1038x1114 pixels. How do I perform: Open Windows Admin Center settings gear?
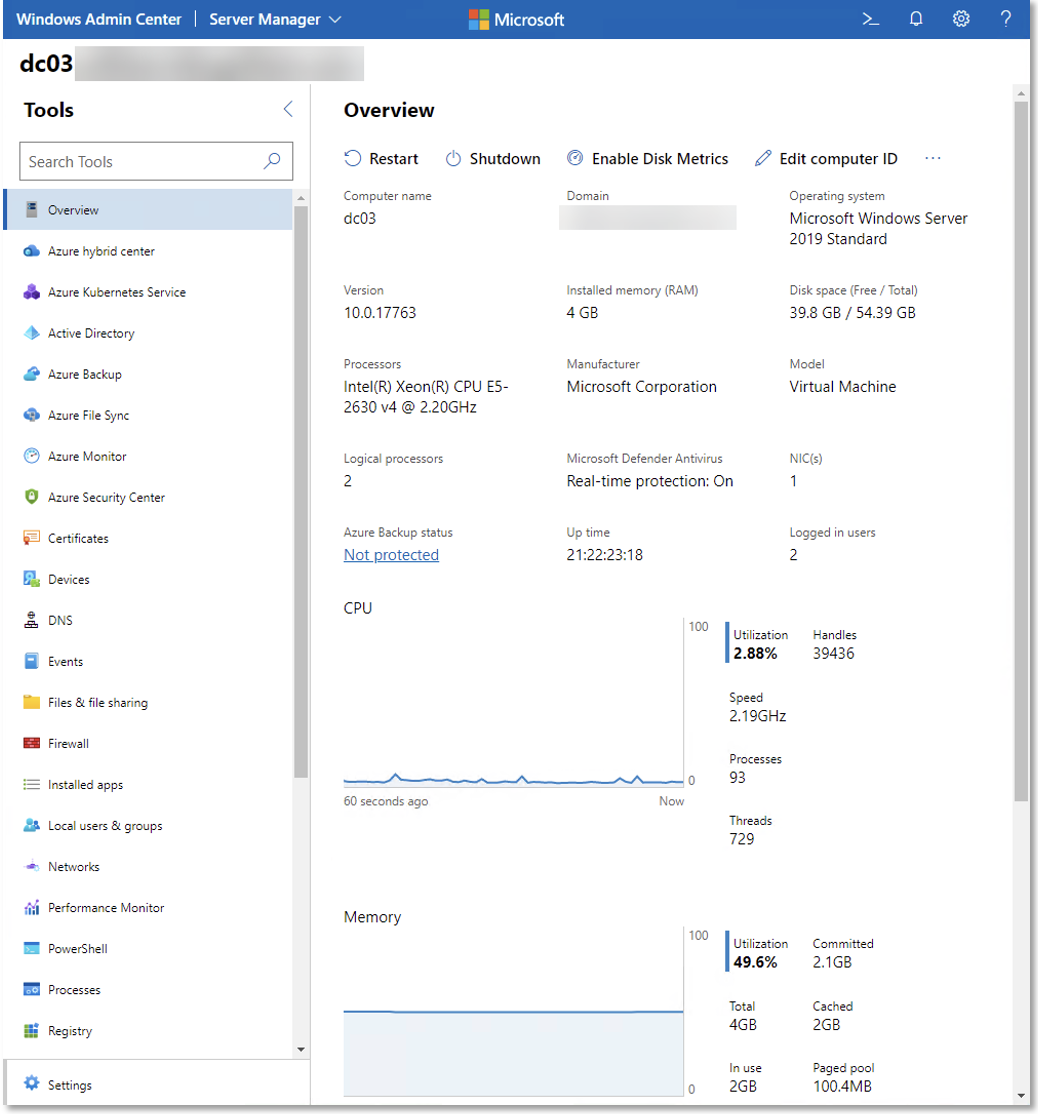tap(961, 18)
